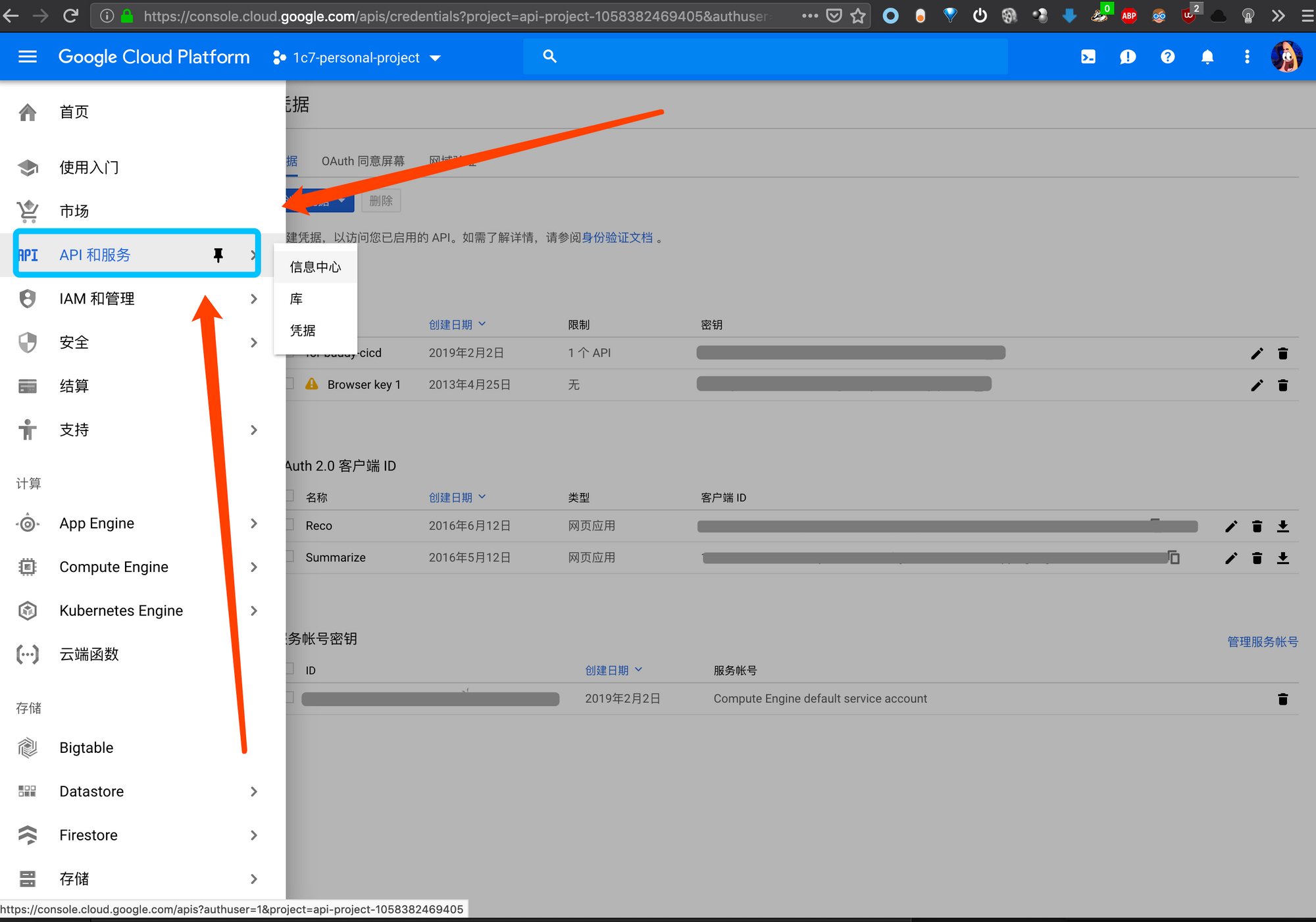Switch to the OAuth 同意屏幕 tab
The width and height of the screenshot is (1316, 922).
[x=363, y=161]
